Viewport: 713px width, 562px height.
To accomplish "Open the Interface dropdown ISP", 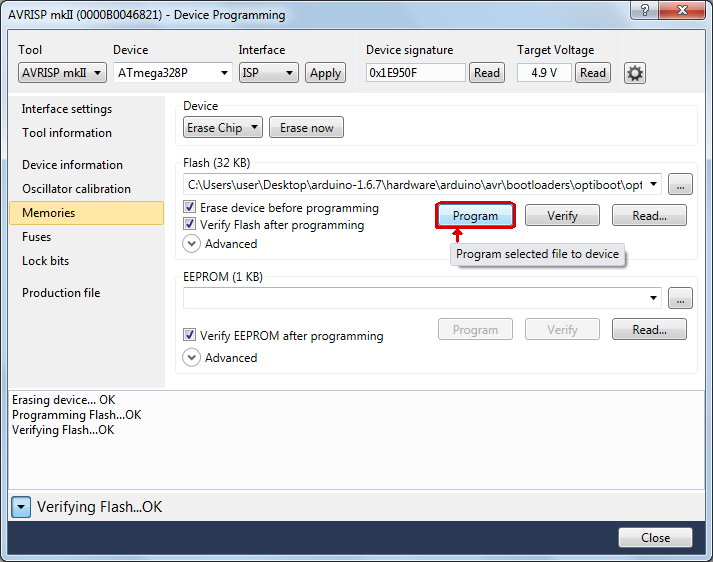I will coord(268,73).
